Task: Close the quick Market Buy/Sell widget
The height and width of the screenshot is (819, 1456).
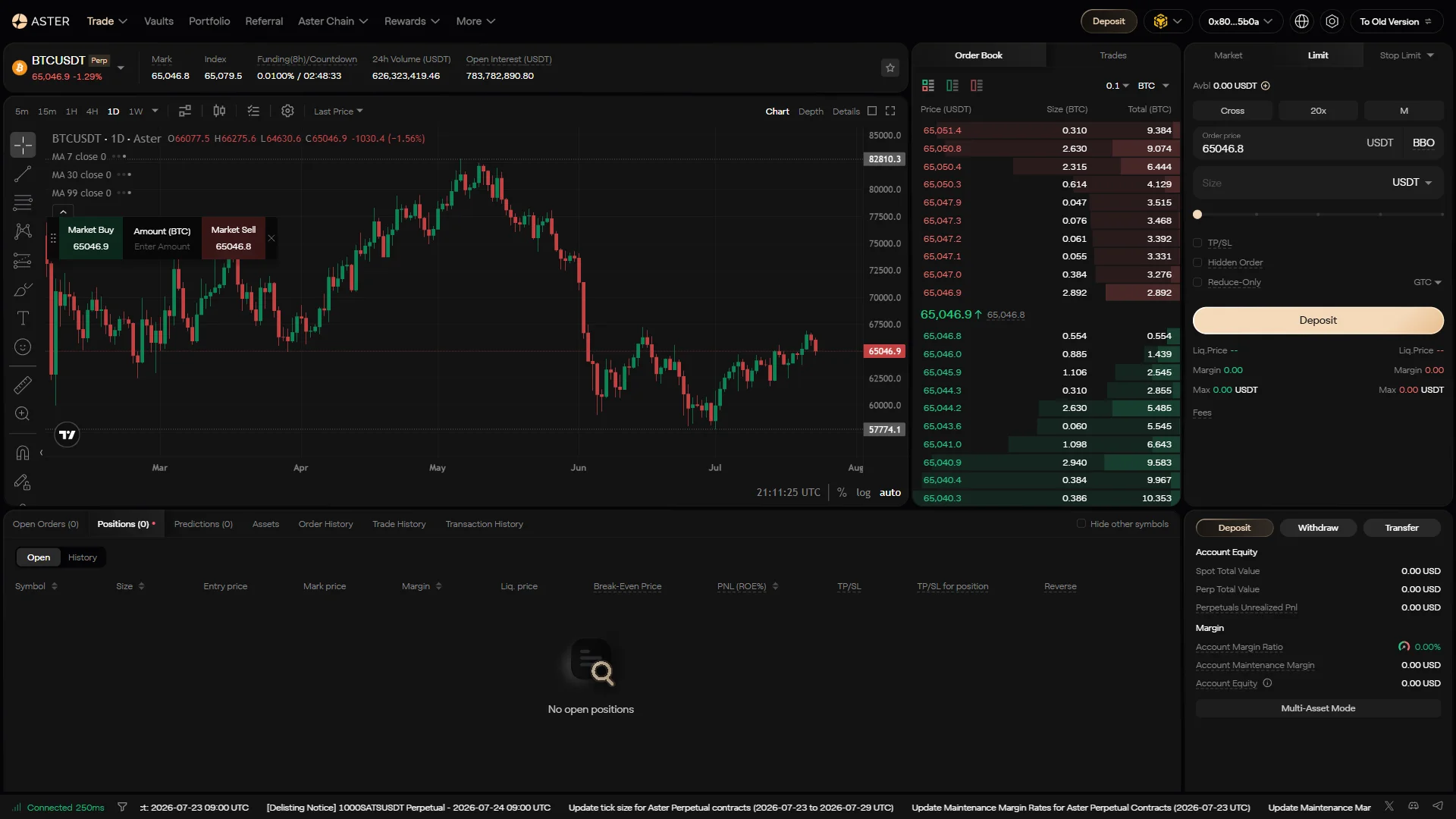Action: 271,238
